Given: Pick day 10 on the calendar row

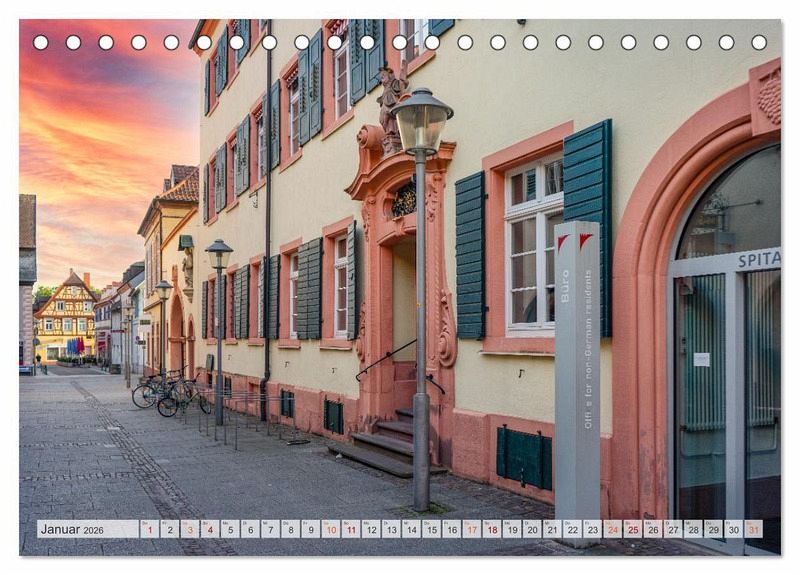Looking at the screenshot, I should (330, 529).
